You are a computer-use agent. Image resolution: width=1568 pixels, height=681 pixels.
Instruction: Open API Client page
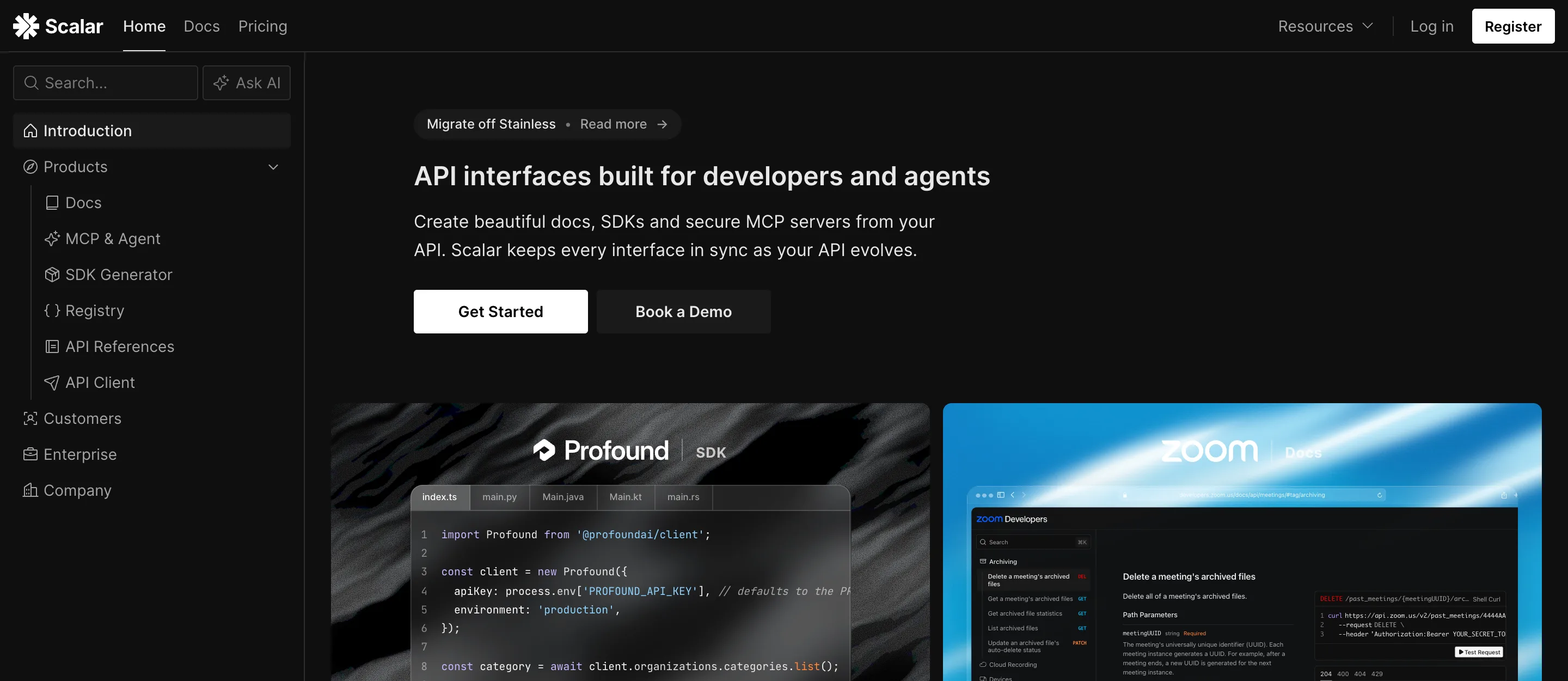pos(100,382)
